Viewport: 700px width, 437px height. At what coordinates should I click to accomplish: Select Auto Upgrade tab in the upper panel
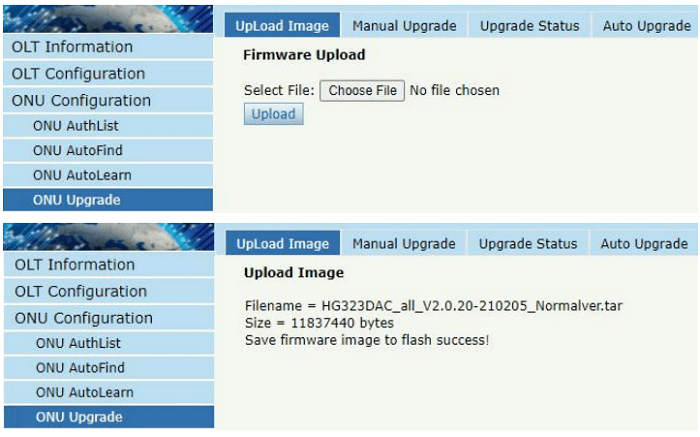point(646,26)
